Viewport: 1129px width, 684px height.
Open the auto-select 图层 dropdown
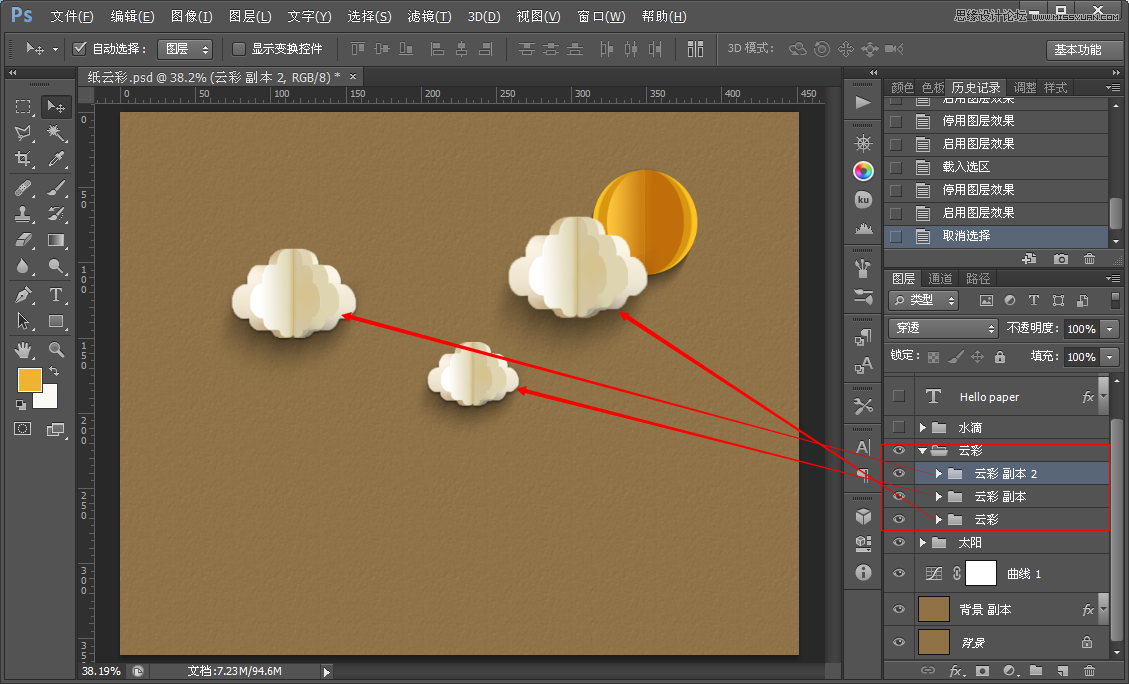[185, 49]
